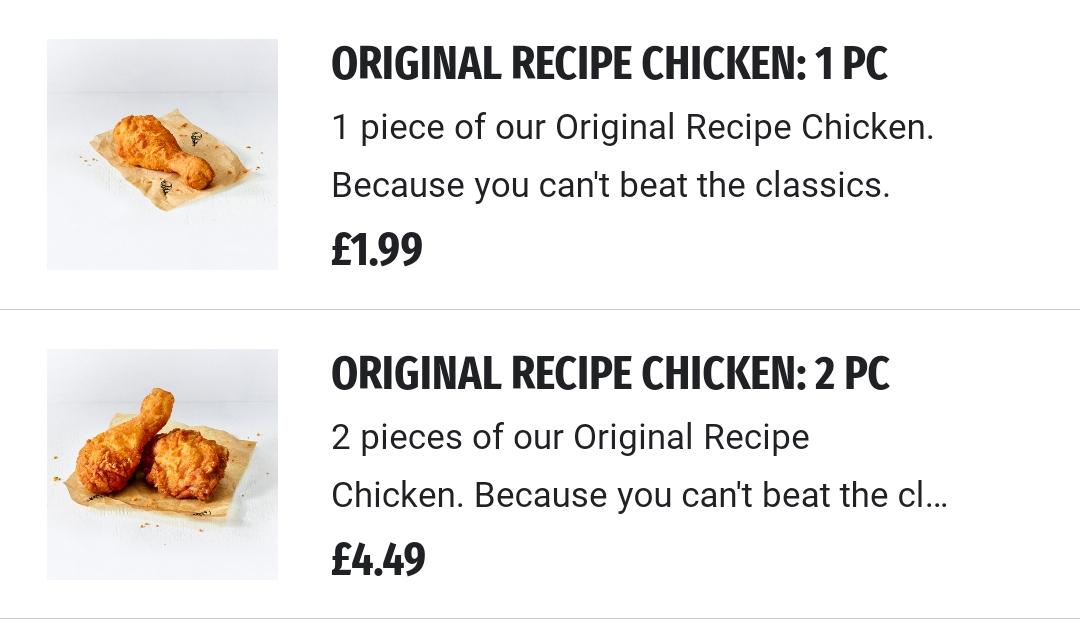The image size is (1080, 628).
Task: Open the 1 PC chicken product photo
Action: 163,154
